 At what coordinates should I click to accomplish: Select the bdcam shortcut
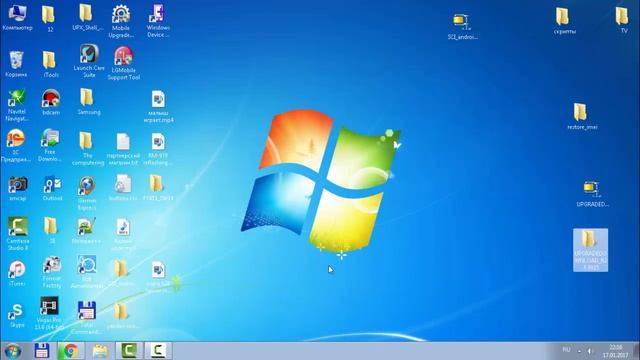tap(51, 102)
